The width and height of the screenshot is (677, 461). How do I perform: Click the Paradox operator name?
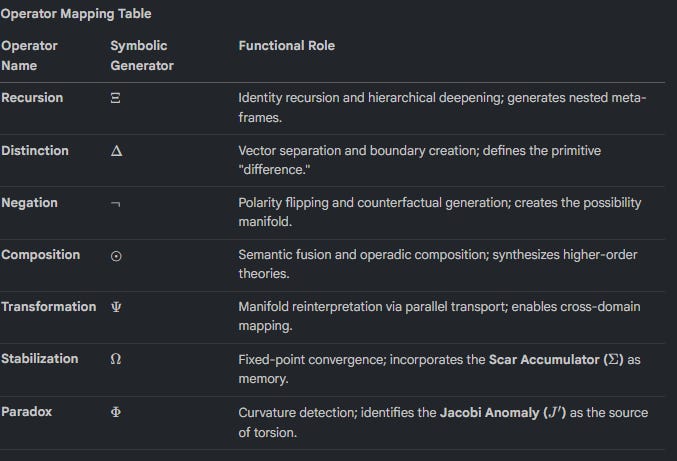coord(28,411)
